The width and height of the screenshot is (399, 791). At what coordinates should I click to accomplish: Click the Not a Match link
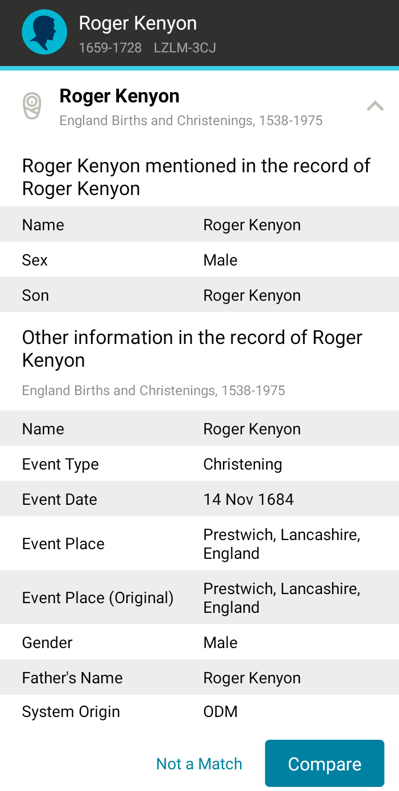[199, 763]
